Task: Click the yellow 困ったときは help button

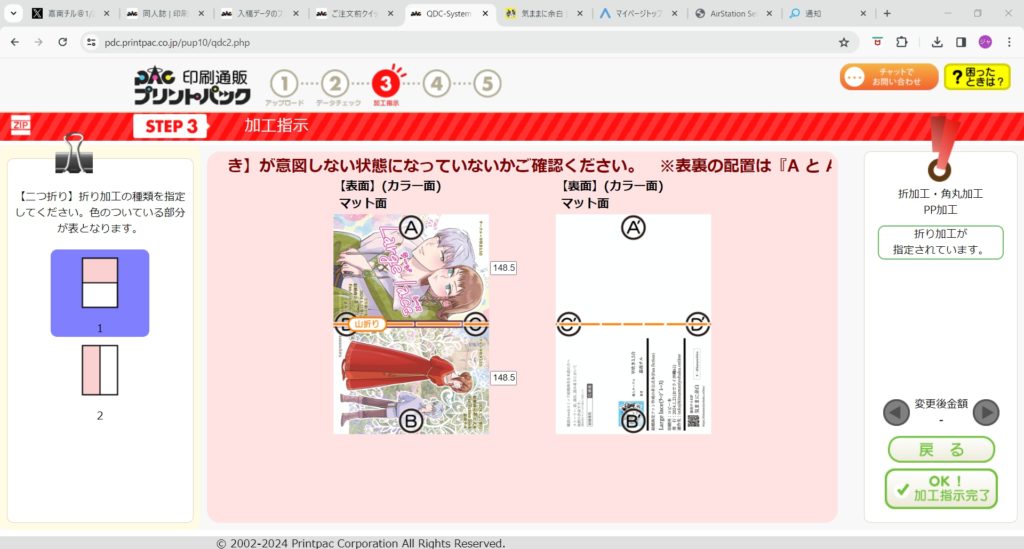Action: (976, 77)
